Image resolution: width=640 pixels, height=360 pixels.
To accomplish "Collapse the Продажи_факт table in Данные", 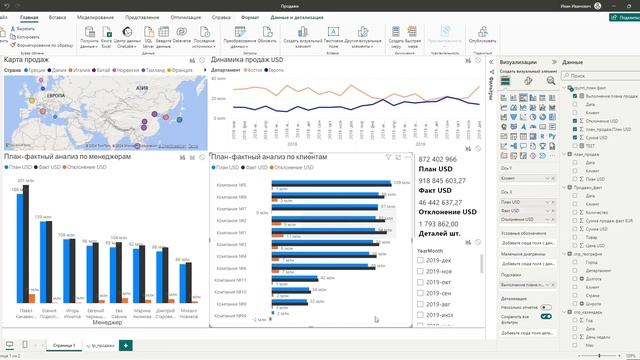I will (565, 187).
